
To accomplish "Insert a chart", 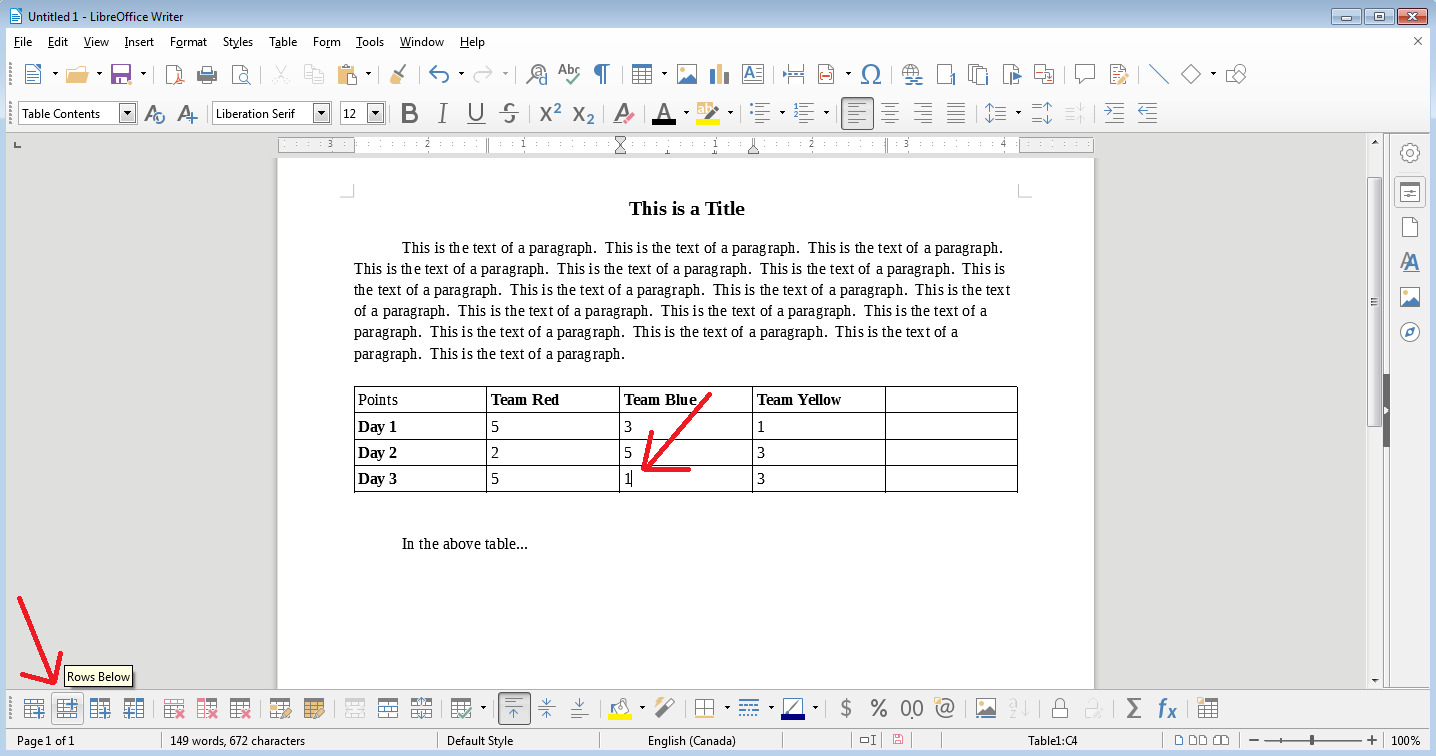I will pos(719,74).
